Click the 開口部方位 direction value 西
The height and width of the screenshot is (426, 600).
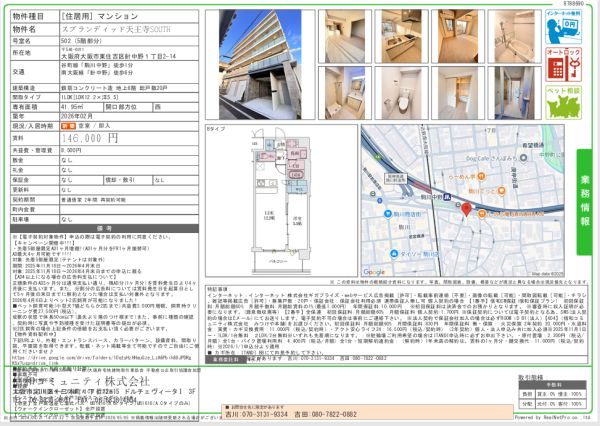(x=157, y=108)
